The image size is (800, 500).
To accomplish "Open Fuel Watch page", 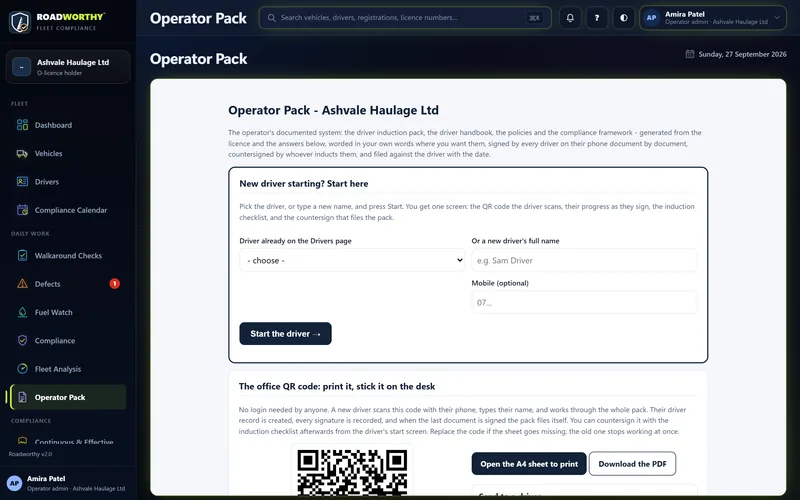I will (x=68, y=312).
